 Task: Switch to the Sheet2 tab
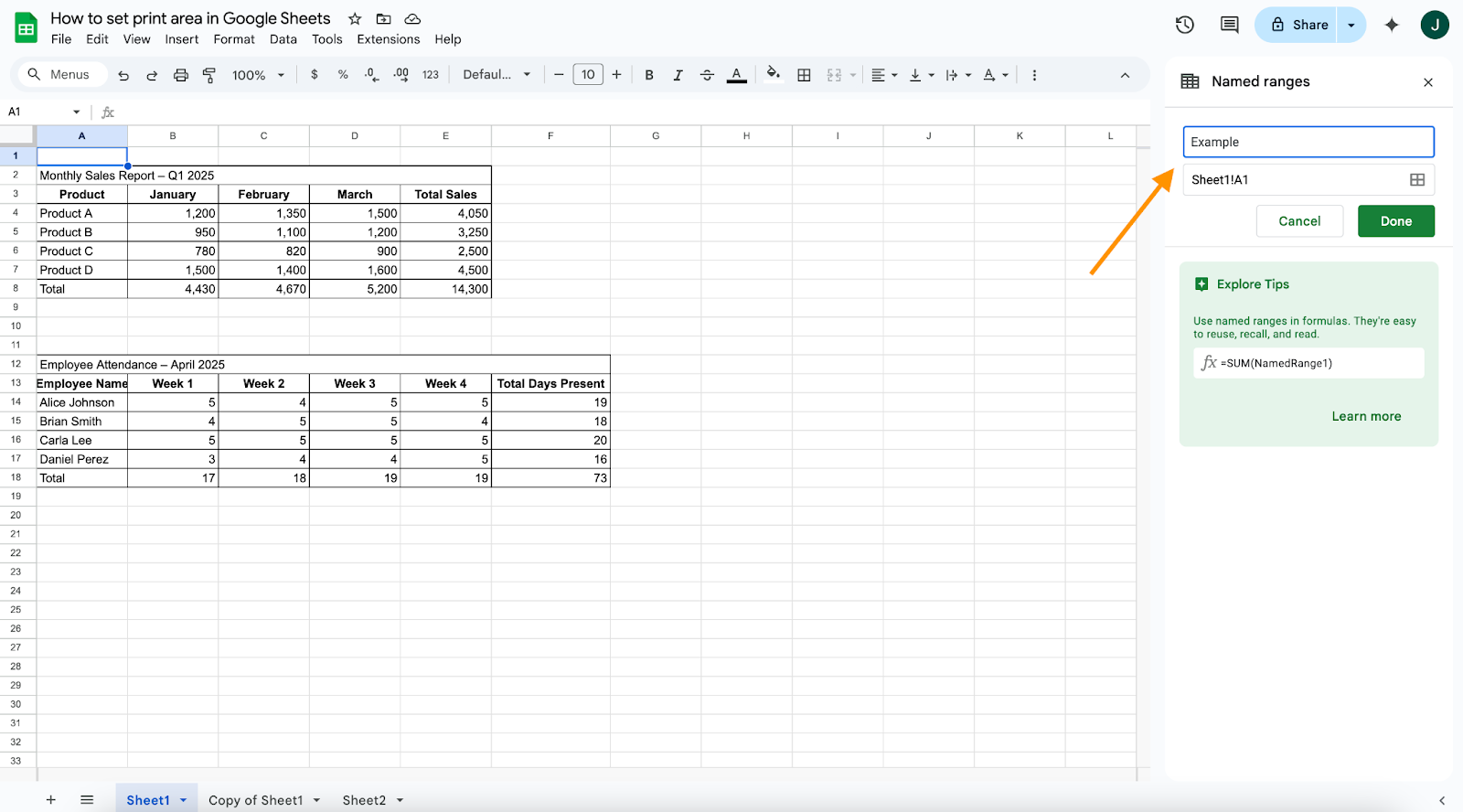click(x=364, y=800)
